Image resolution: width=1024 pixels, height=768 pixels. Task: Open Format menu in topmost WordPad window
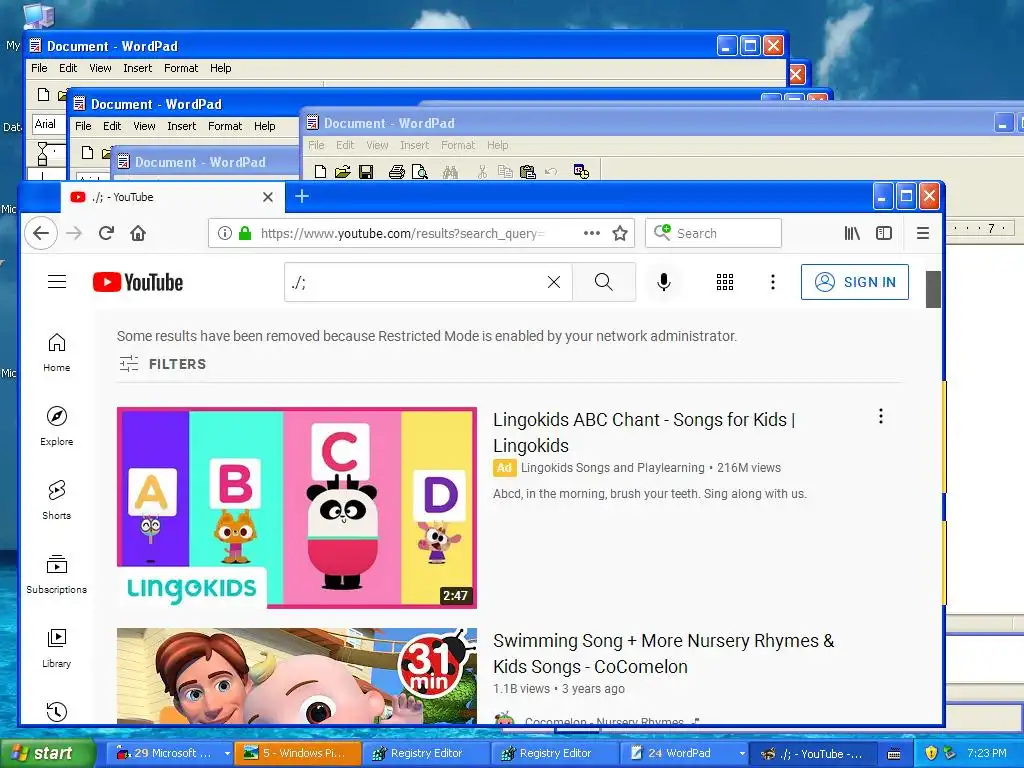[x=181, y=68]
